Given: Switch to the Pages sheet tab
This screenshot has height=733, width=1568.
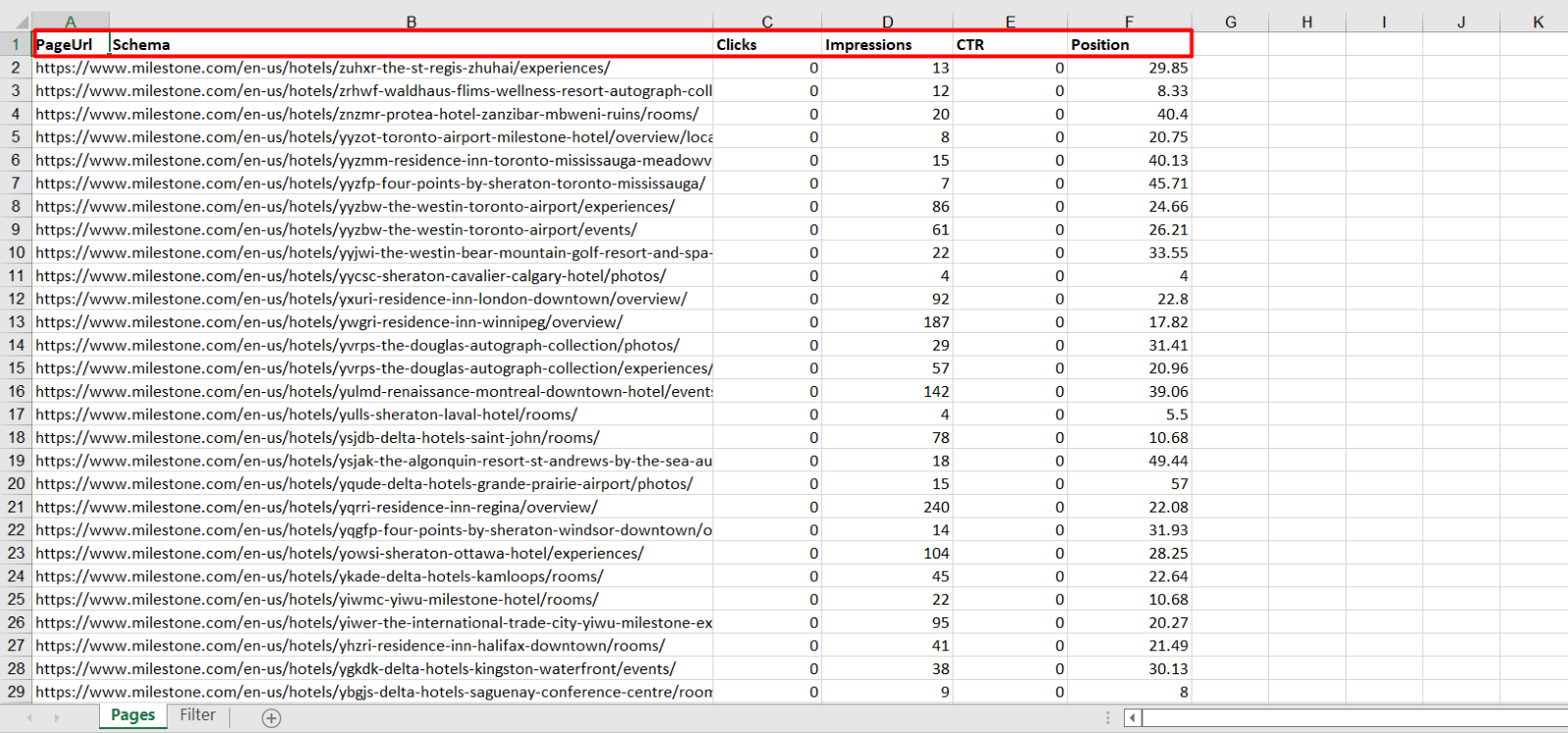Looking at the screenshot, I should click(132, 715).
